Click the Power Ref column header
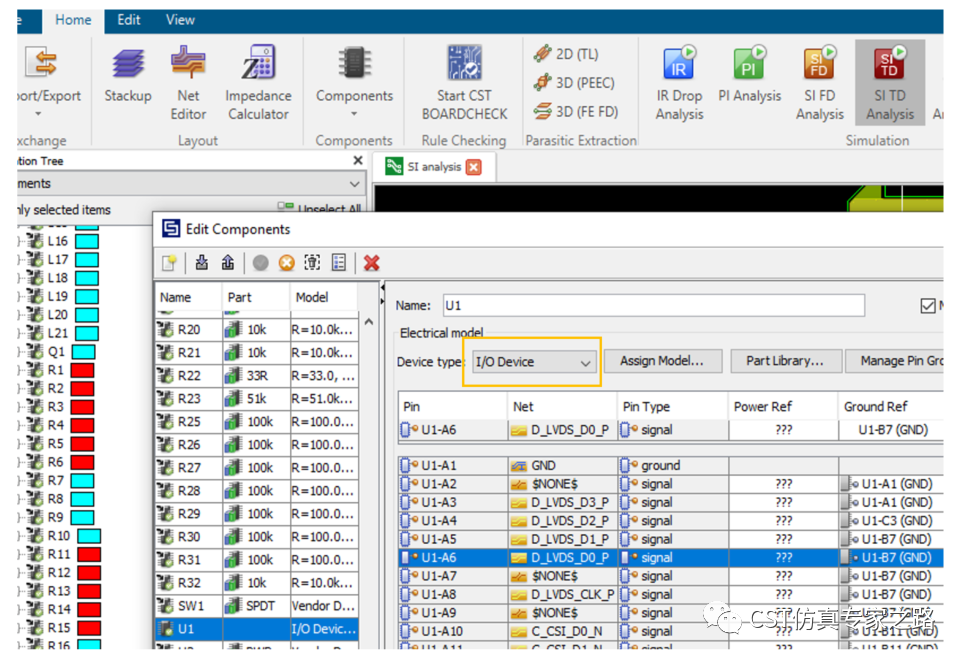 pos(783,407)
